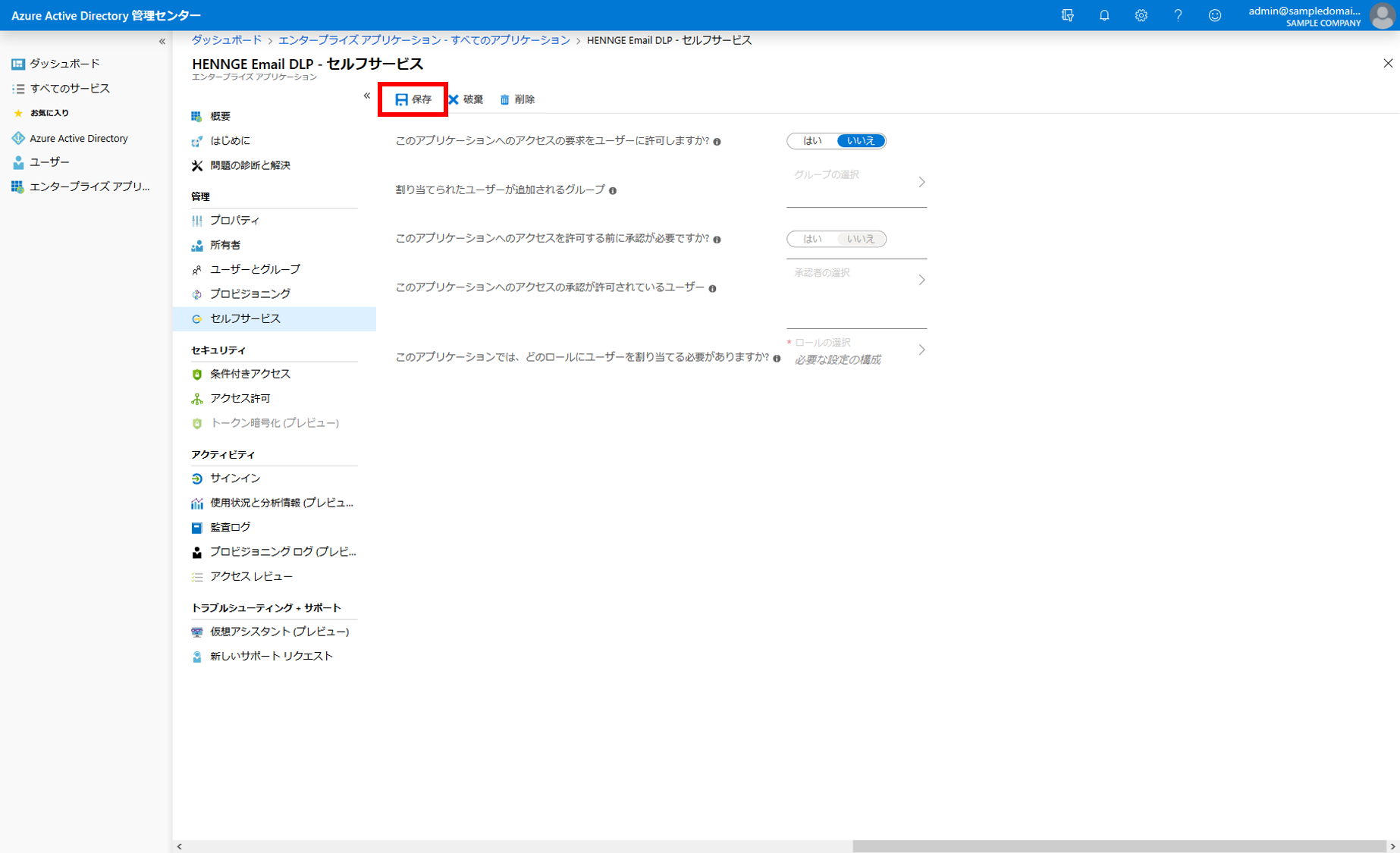Screen dimensions: 1400x853
Task: Open Azure Active Directory in the sidebar
Action: 78,138
